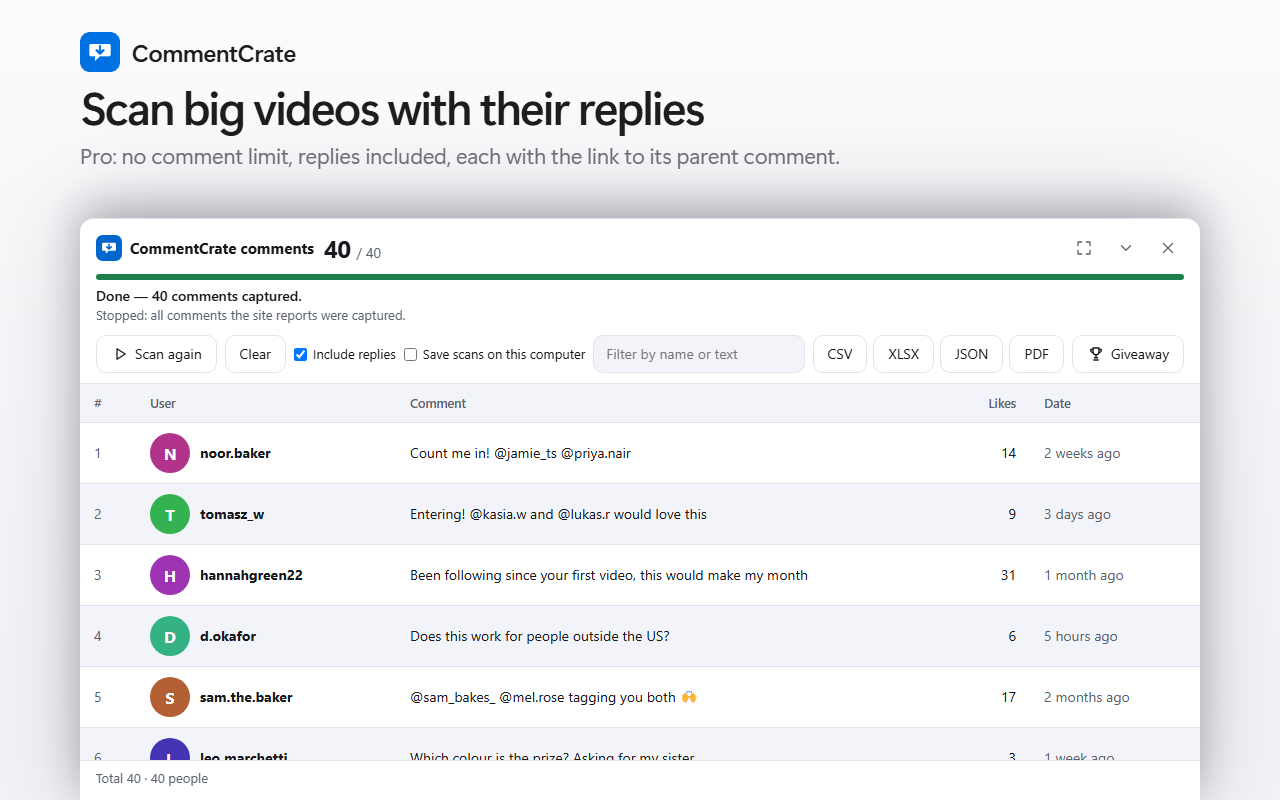
Task: Enable Save scans on this computer
Action: [x=411, y=354]
